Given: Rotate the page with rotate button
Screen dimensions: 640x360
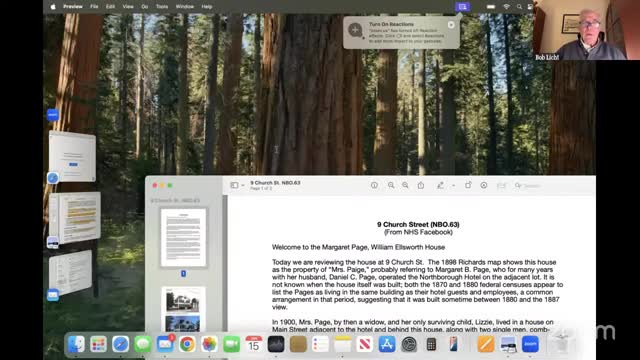Looking at the screenshot, I should tap(468, 185).
